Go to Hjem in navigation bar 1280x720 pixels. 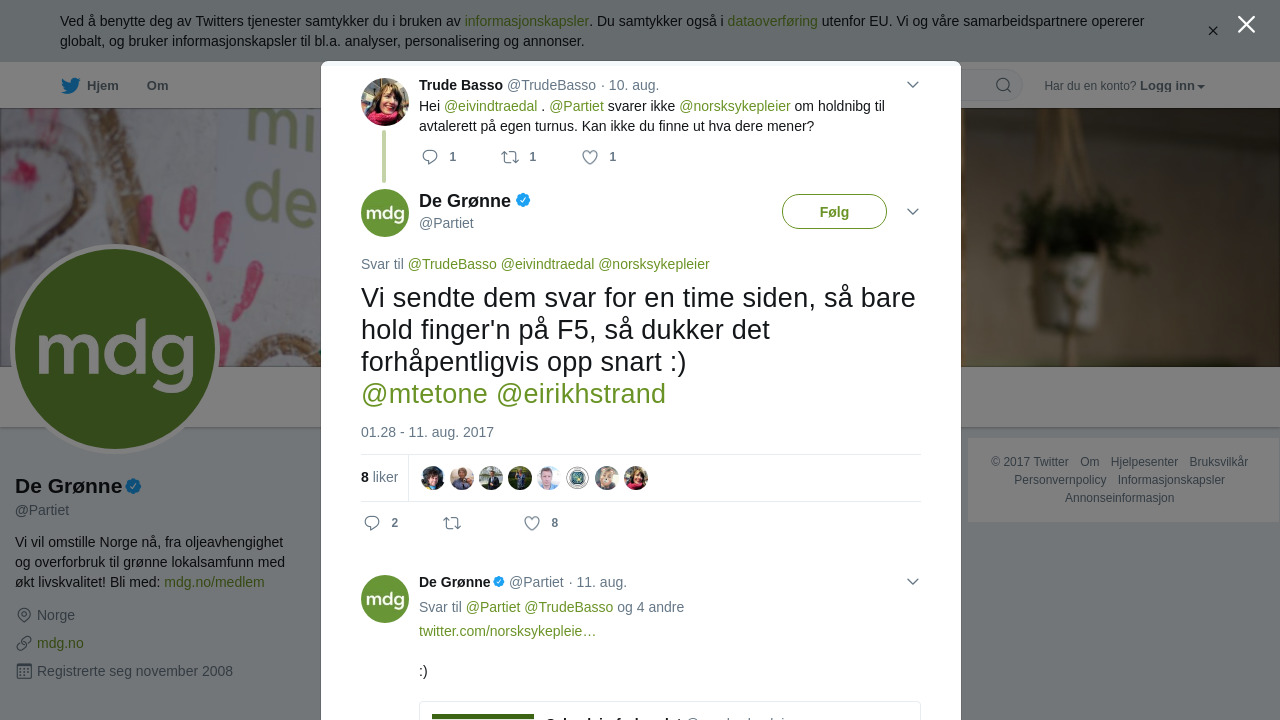[90, 86]
